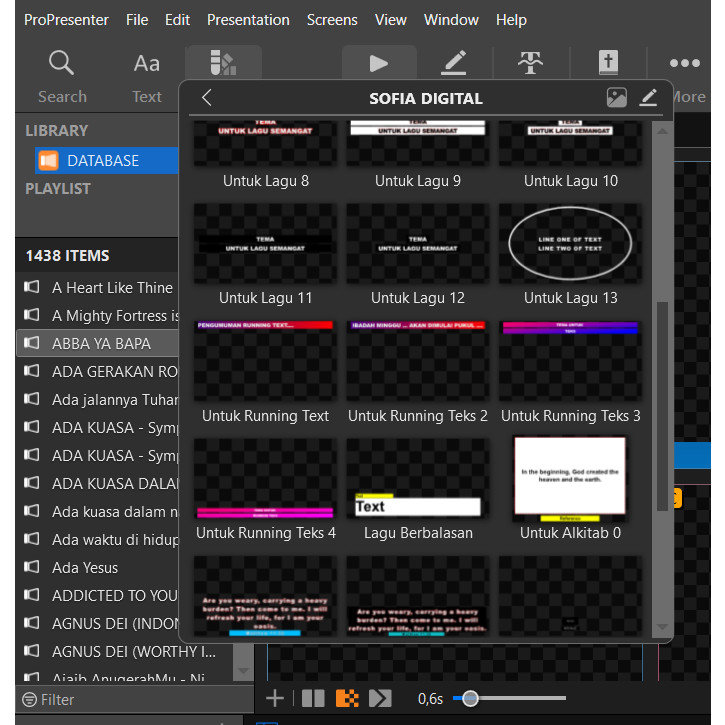Image resolution: width=725 pixels, height=725 pixels.
Task: Click the Theme icon in toolbar
Action: pyautogui.click(x=223, y=64)
